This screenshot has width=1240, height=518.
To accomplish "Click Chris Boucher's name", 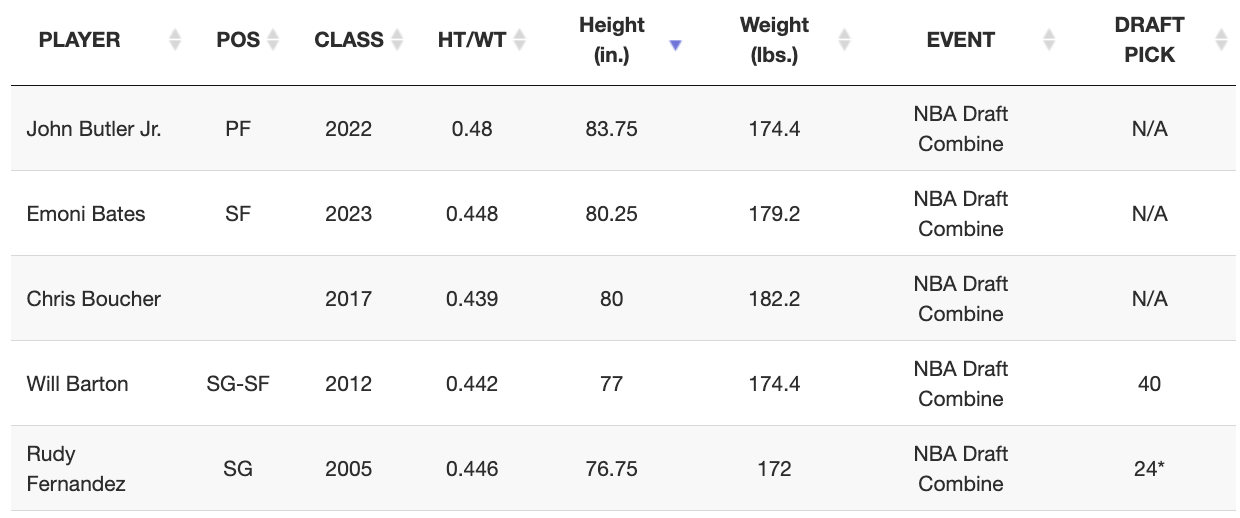I will [93, 299].
